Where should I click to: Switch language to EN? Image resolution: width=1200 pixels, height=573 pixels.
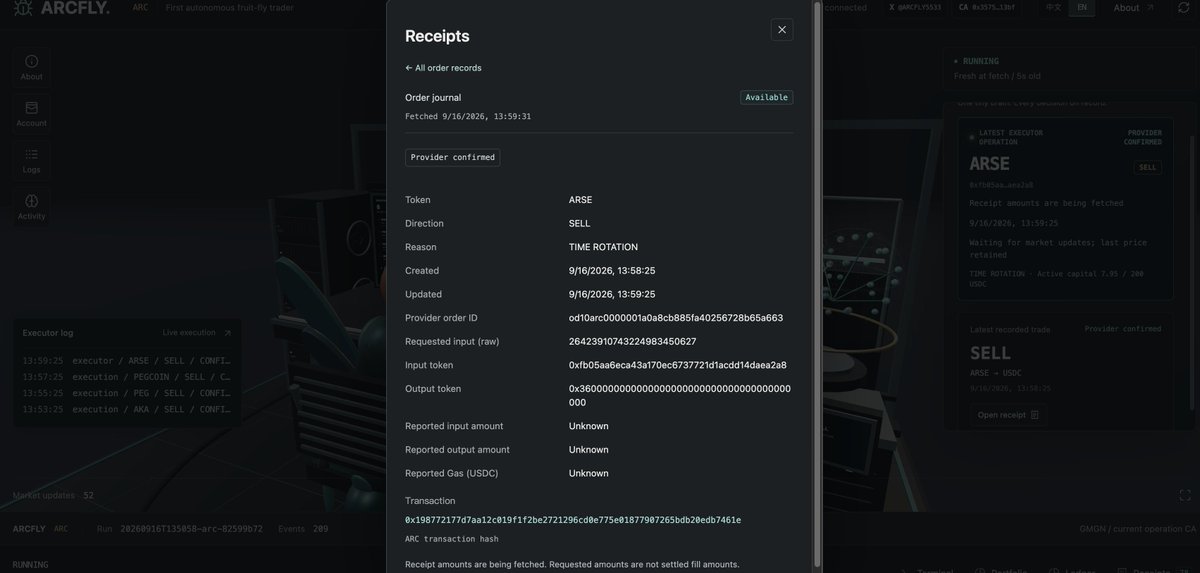[x=1081, y=7]
